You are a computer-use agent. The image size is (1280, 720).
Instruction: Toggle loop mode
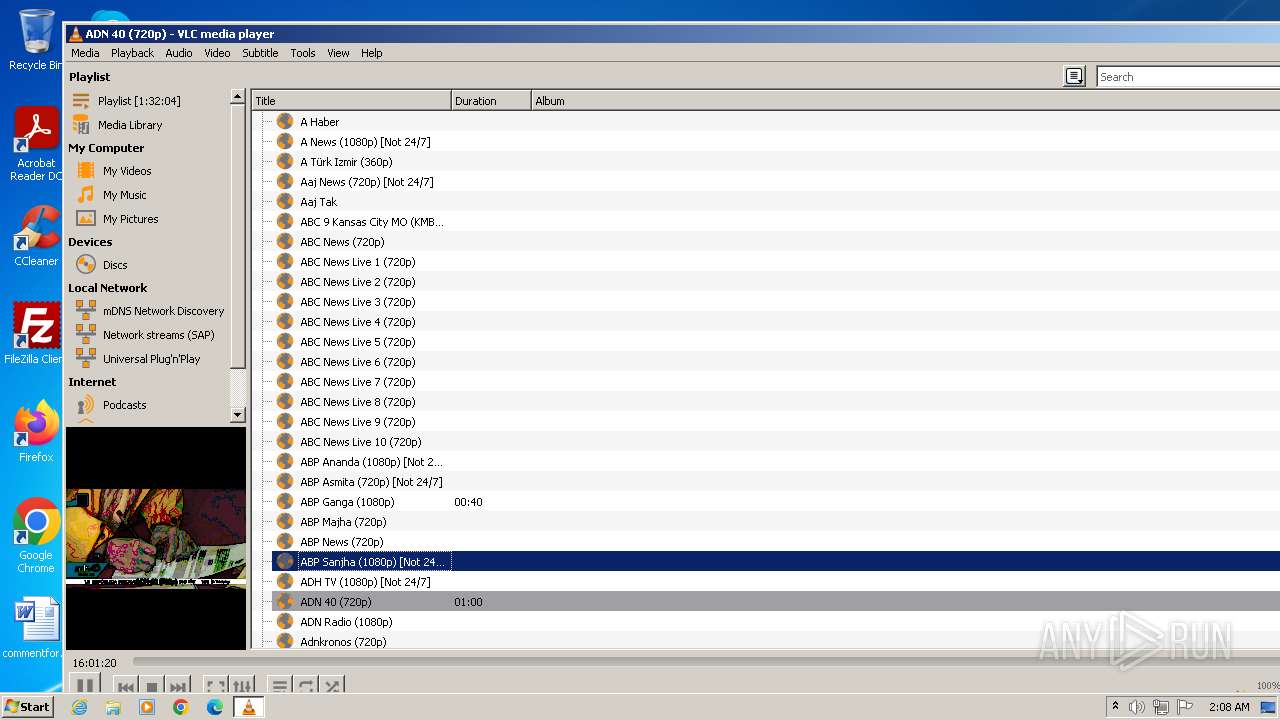[307, 686]
